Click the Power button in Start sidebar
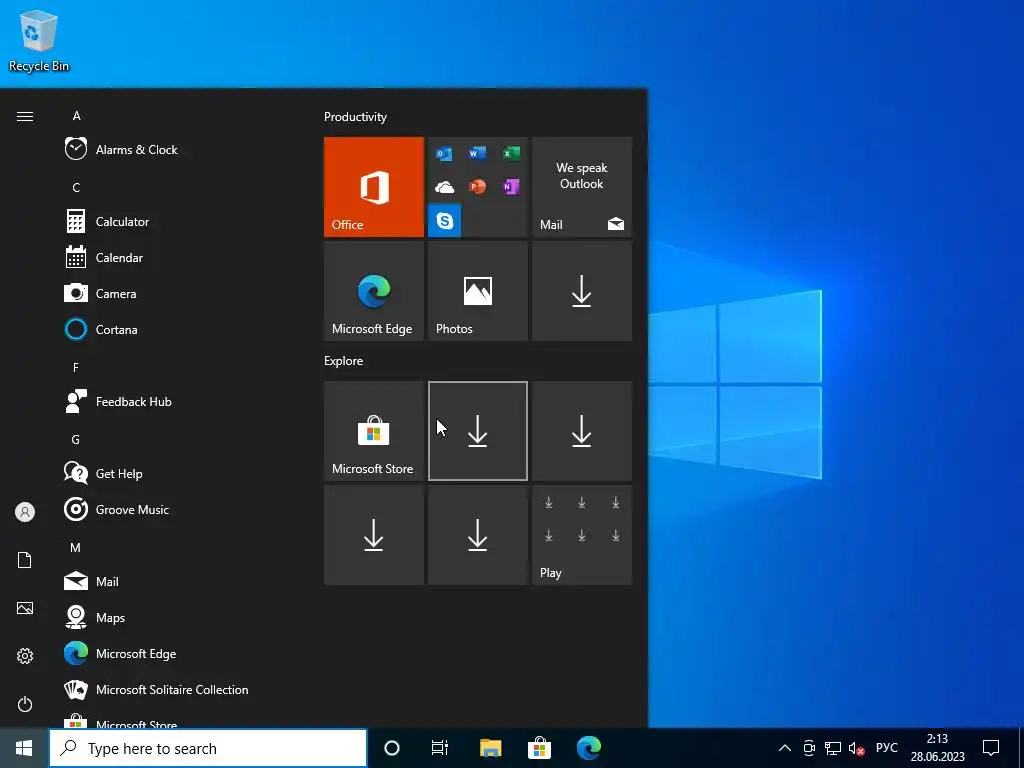The height and width of the screenshot is (768, 1024). coord(25,704)
